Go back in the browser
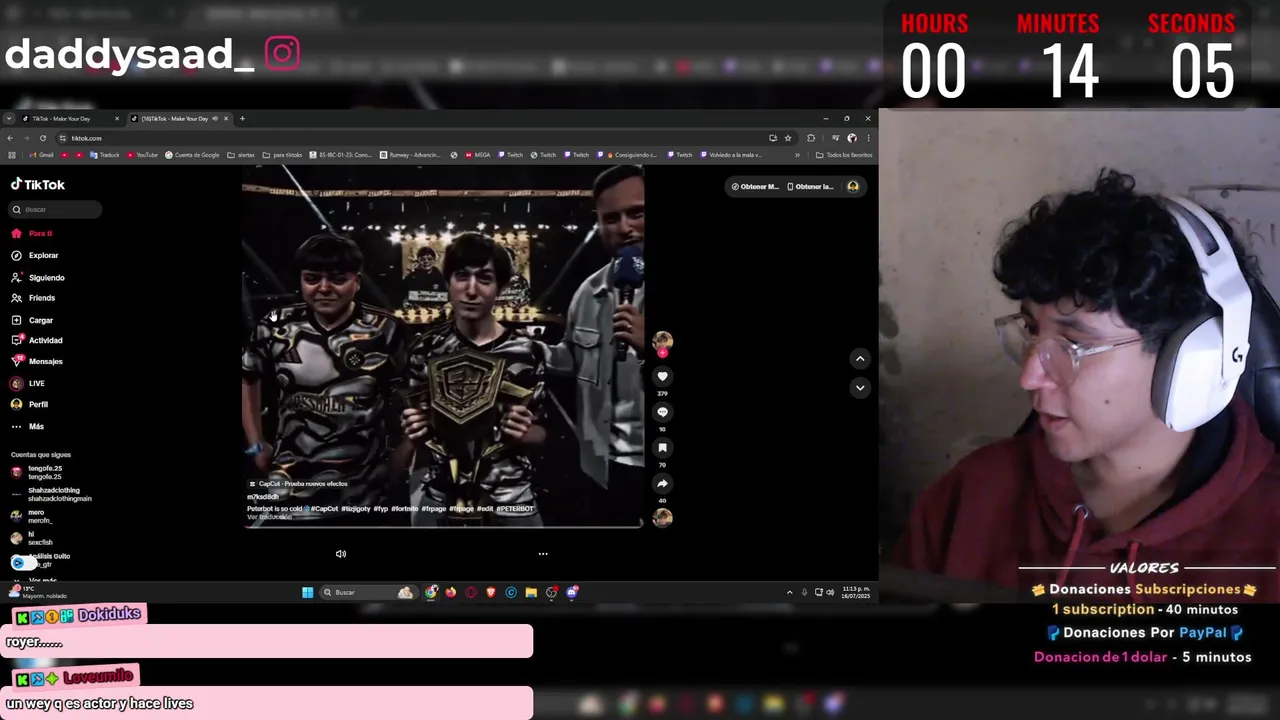The image size is (1280, 720). click(x=10, y=138)
